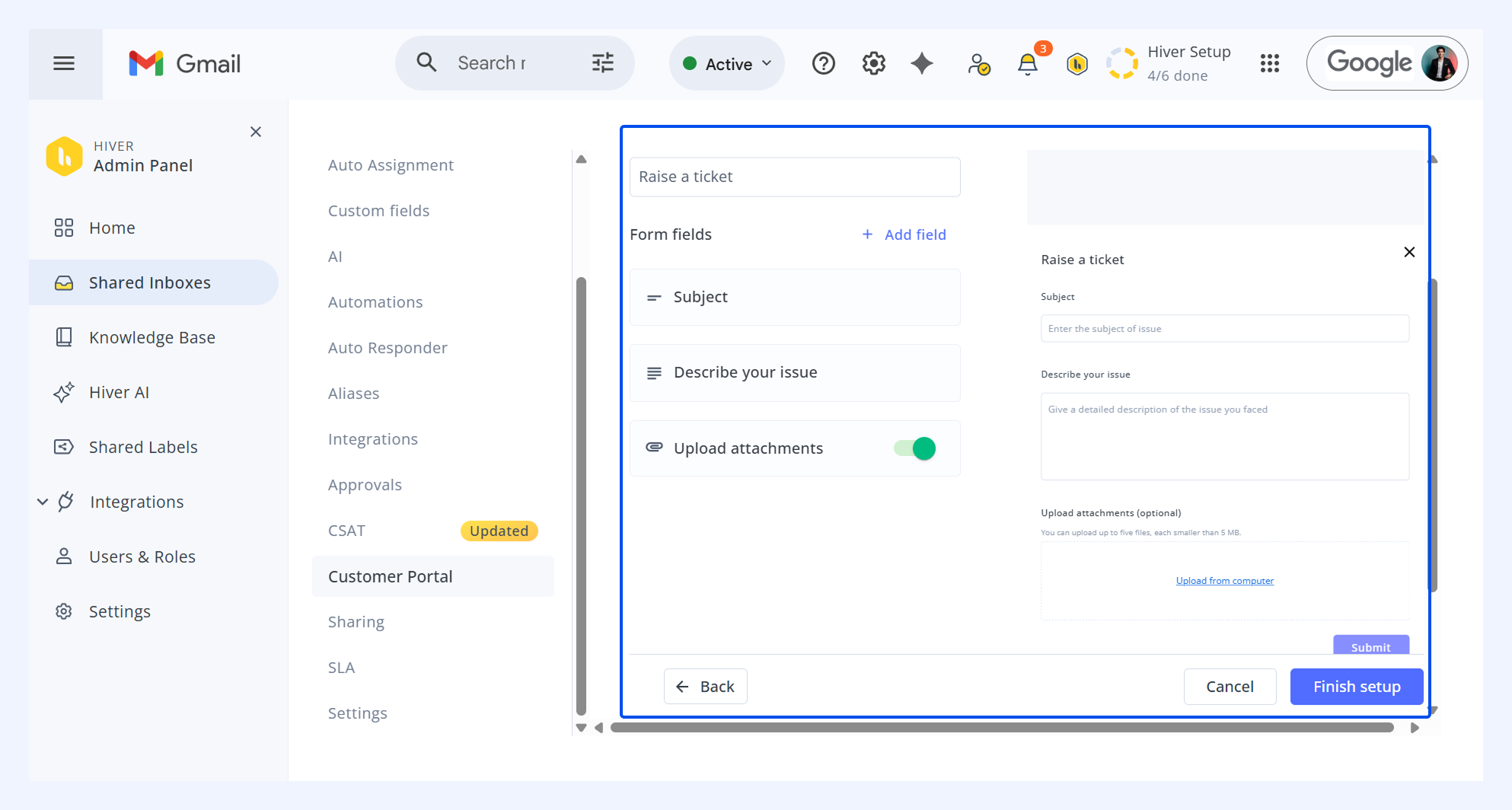Image resolution: width=1512 pixels, height=810 pixels.
Task: Click the Upload attachments paperclip icon
Action: [x=654, y=448]
